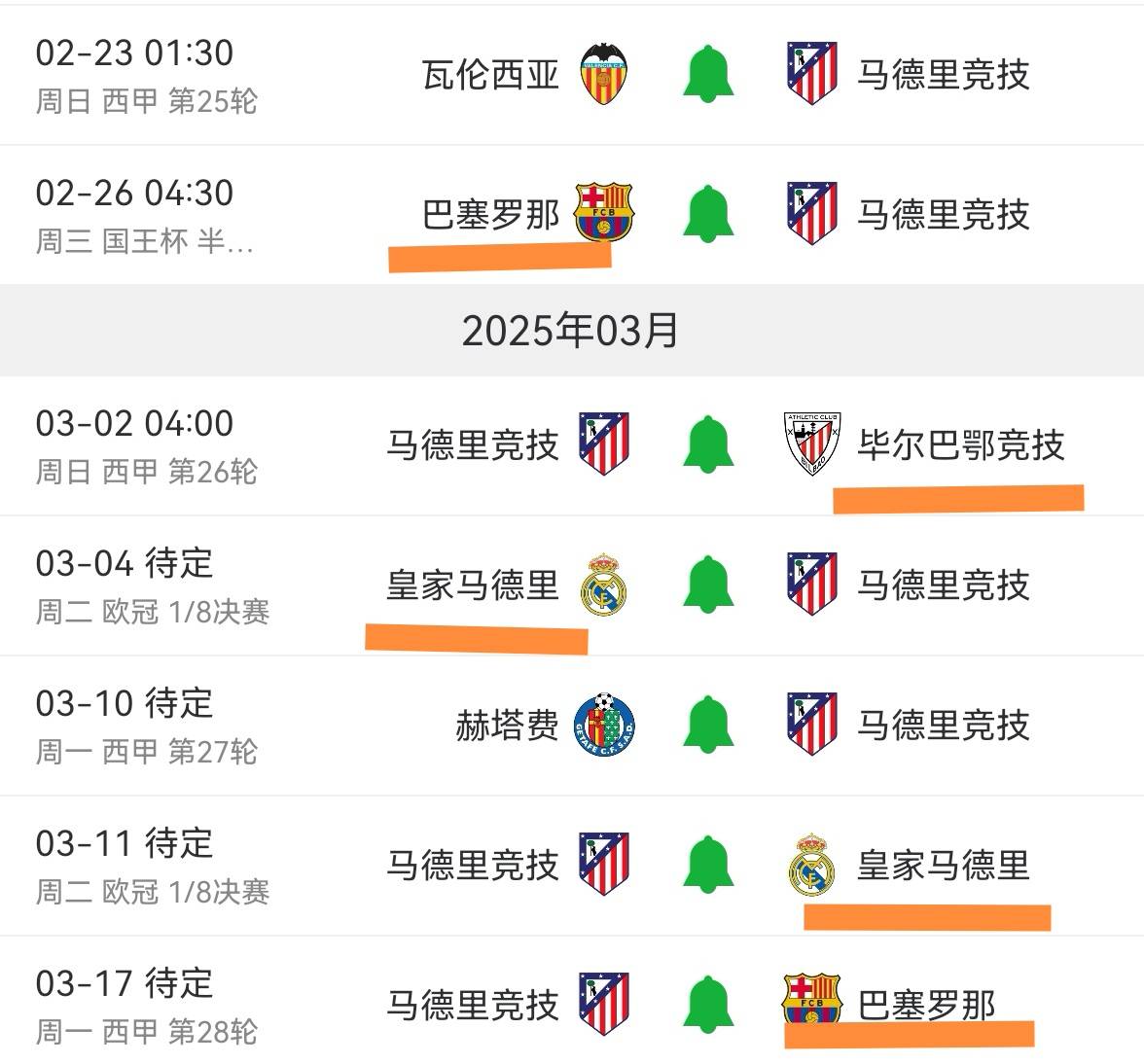The width and height of the screenshot is (1144, 1064).
Task: Click Real Madrid crest in 03-11 match
Action: [812, 864]
